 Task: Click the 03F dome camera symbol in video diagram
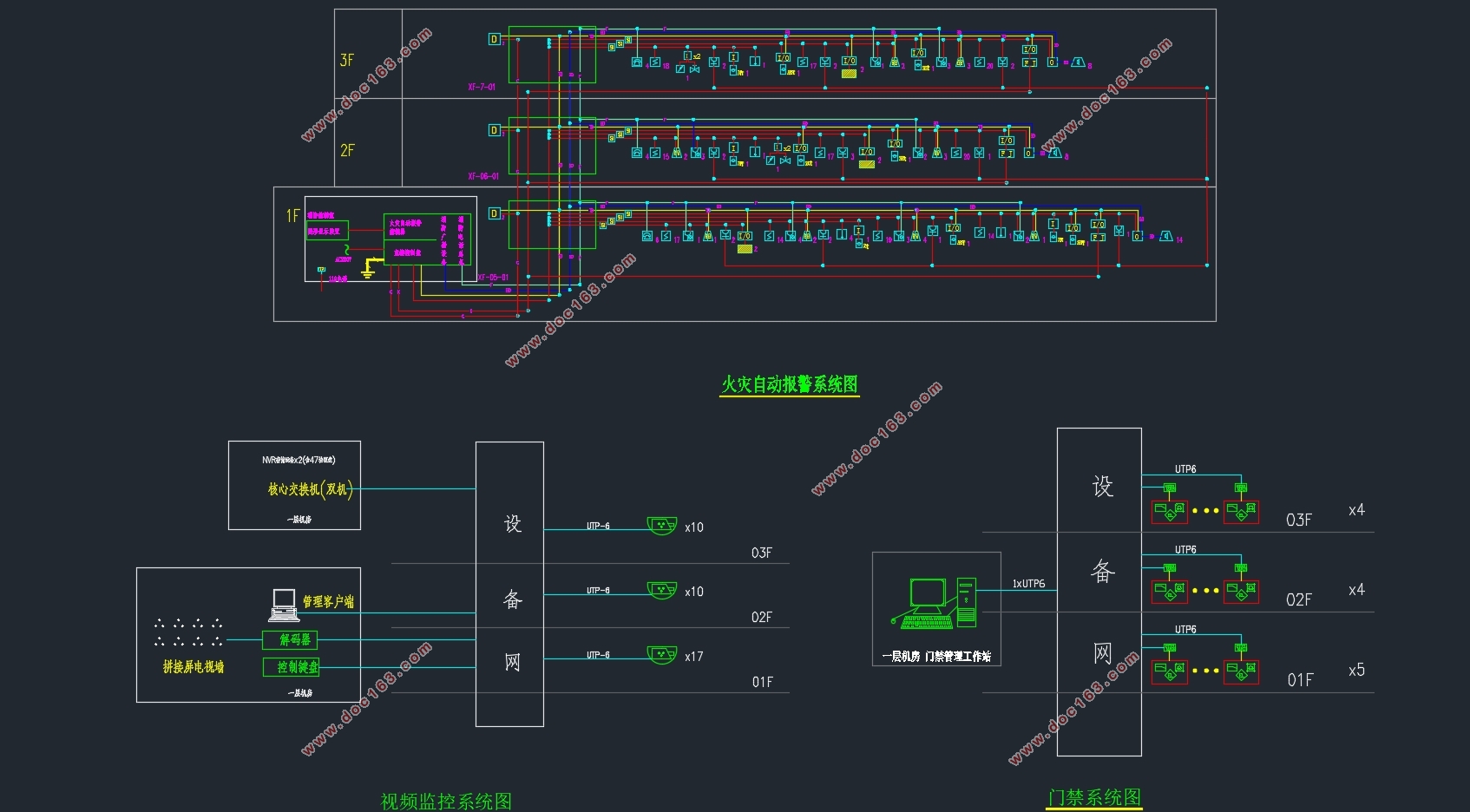click(x=662, y=526)
